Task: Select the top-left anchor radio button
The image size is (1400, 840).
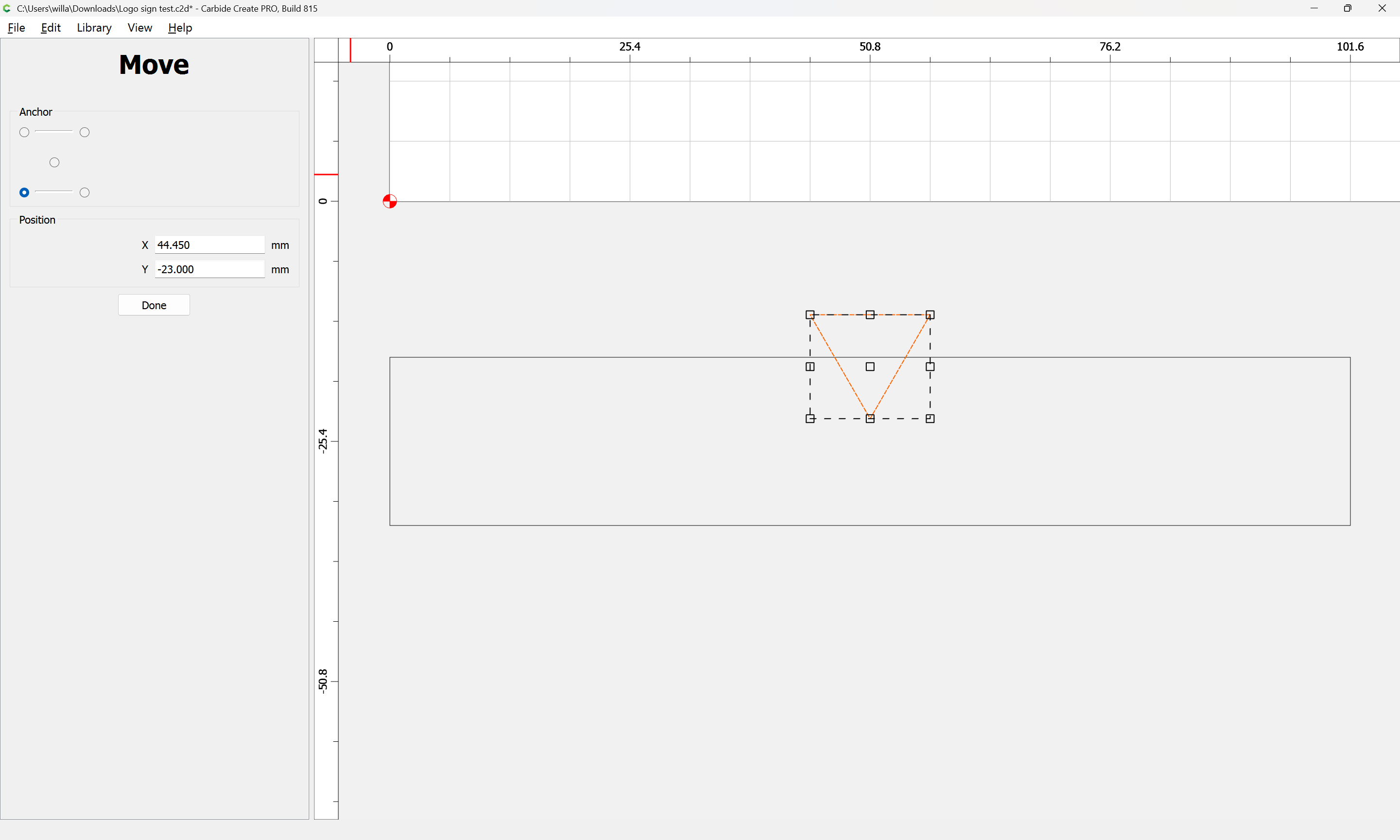Action: tap(24, 132)
